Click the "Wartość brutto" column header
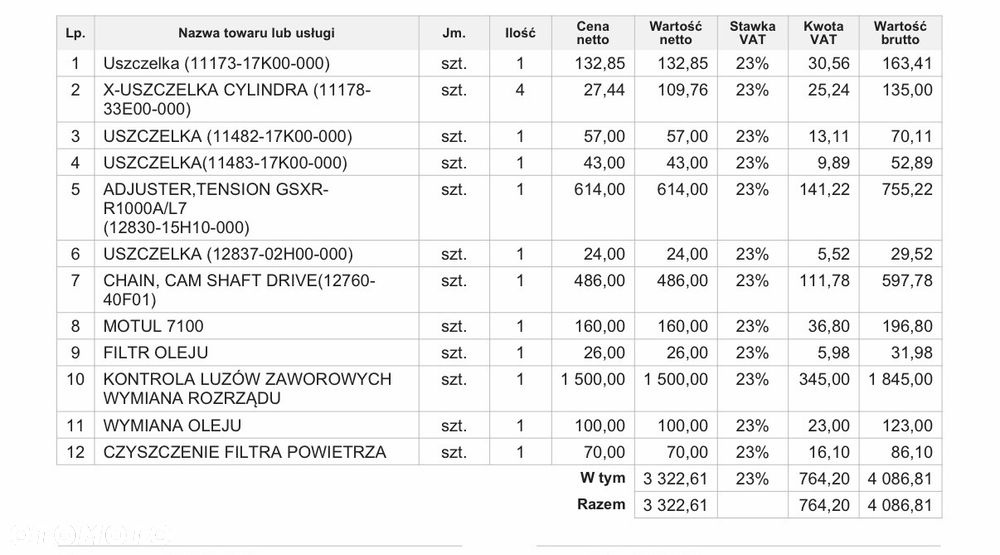 901,33
